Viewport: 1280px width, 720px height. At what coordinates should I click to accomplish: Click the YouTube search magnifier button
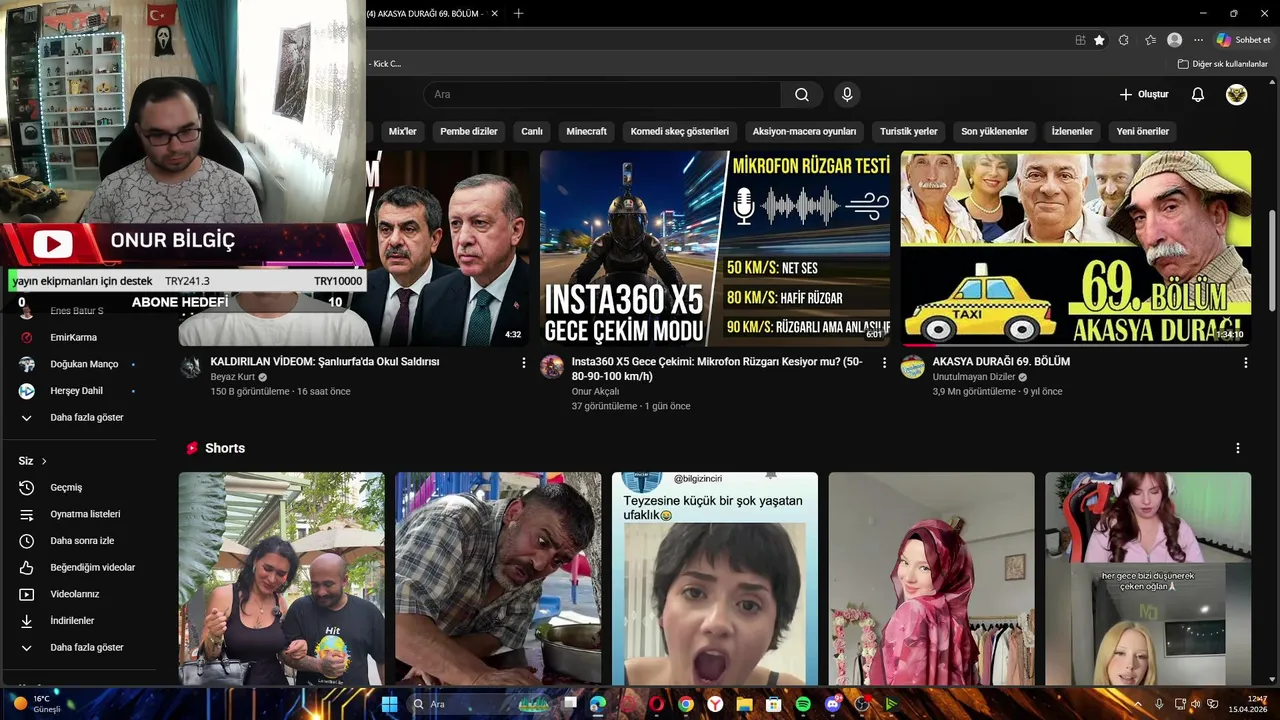pos(802,95)
